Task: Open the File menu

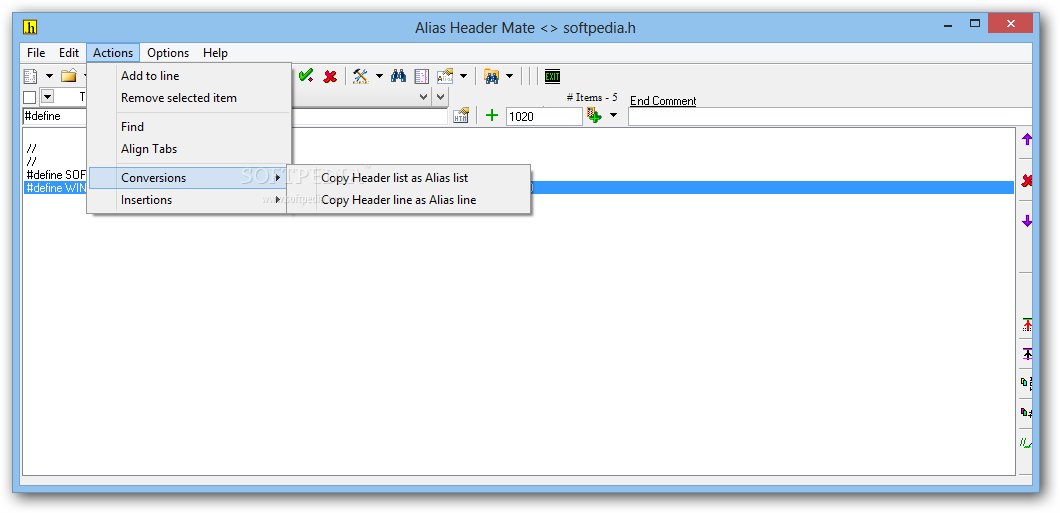Action: pyautogui.click(x=36, y=53)
